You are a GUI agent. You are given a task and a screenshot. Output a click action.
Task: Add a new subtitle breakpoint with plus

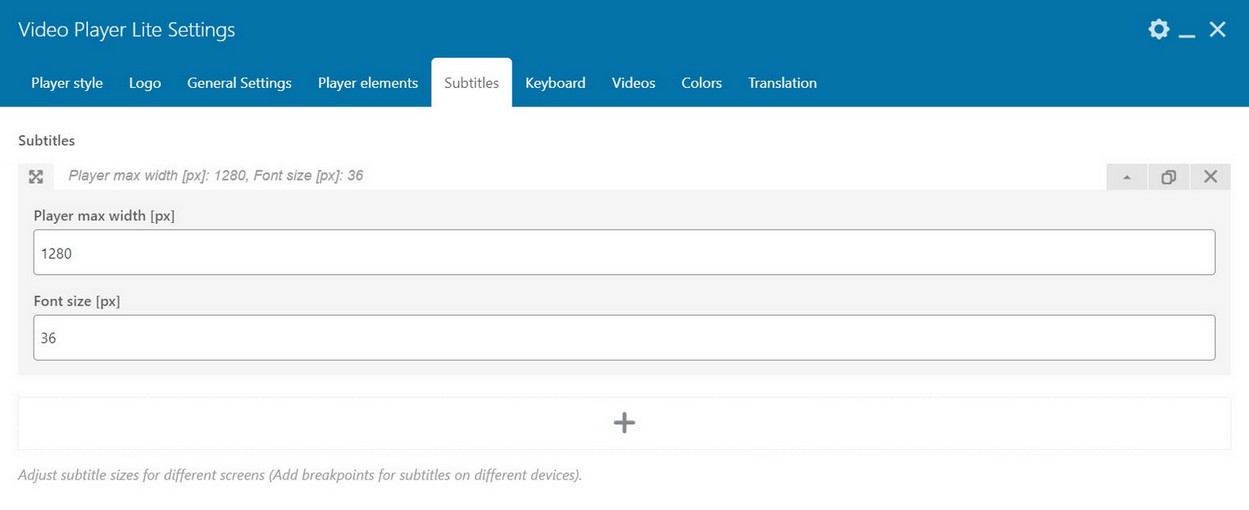point(624,423)
